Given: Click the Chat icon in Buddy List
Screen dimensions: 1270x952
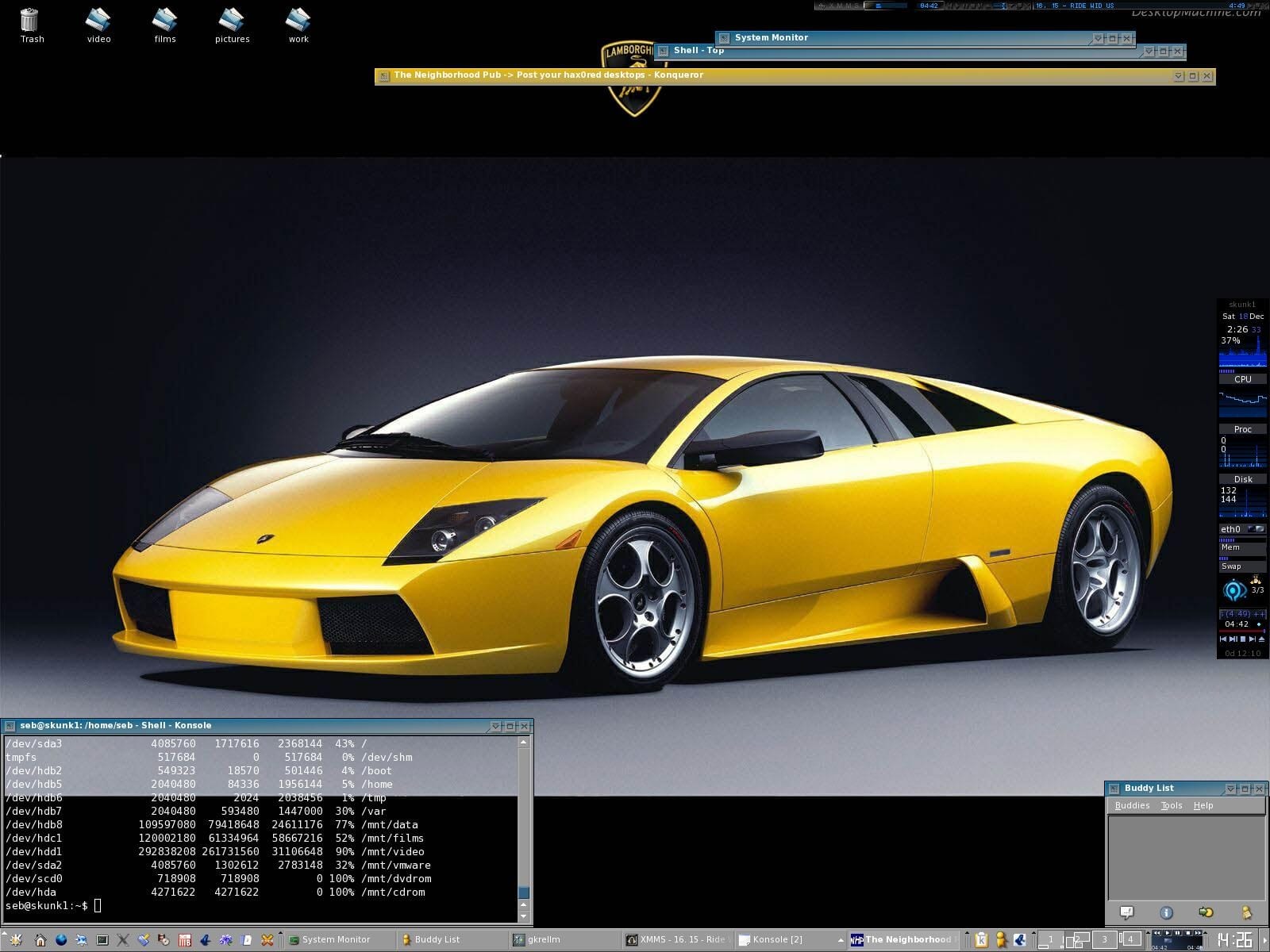Looking at the screenshot, I should (1206, 912).
